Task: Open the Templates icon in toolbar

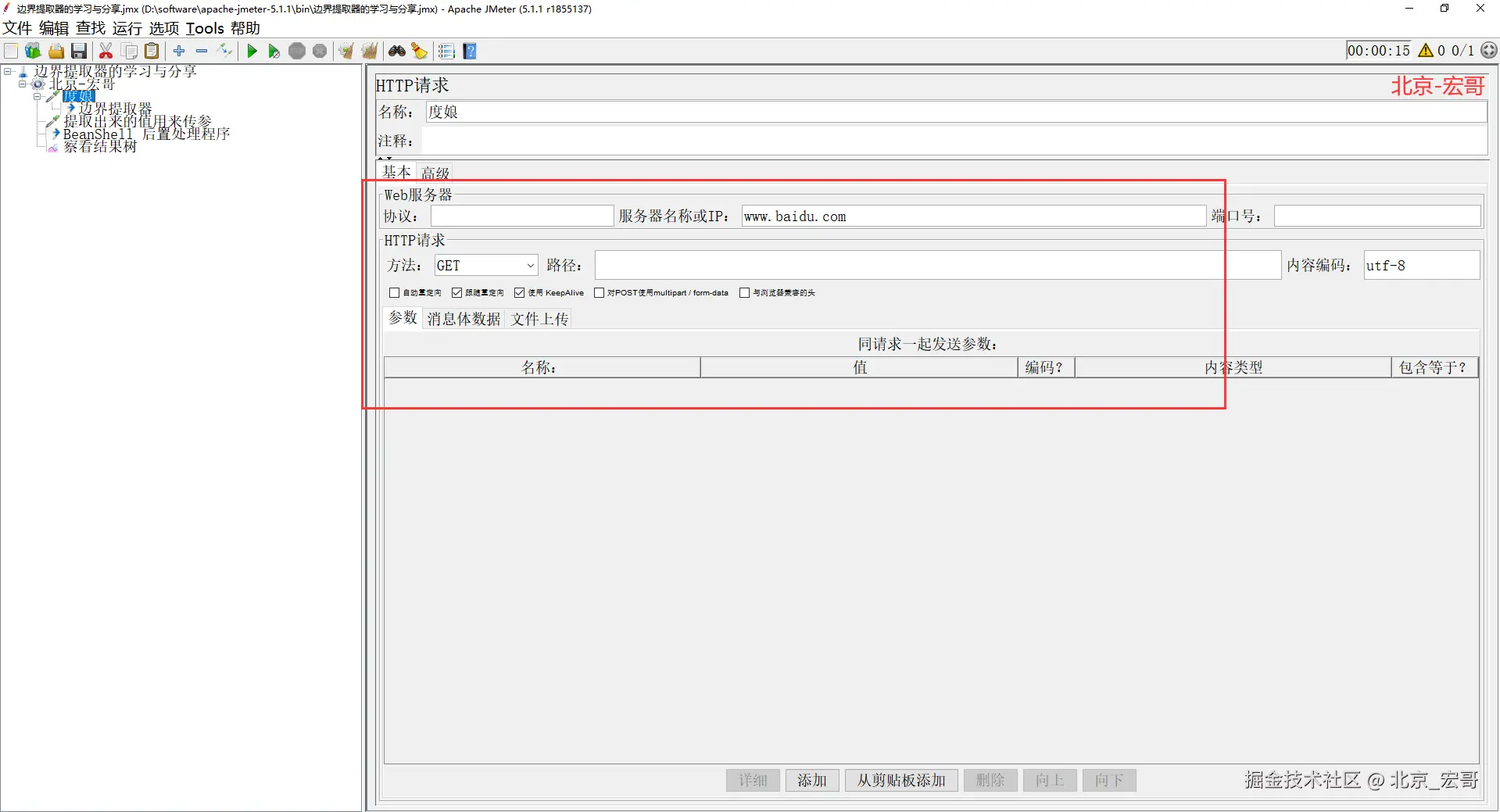Action: click(x=33, y=52)
